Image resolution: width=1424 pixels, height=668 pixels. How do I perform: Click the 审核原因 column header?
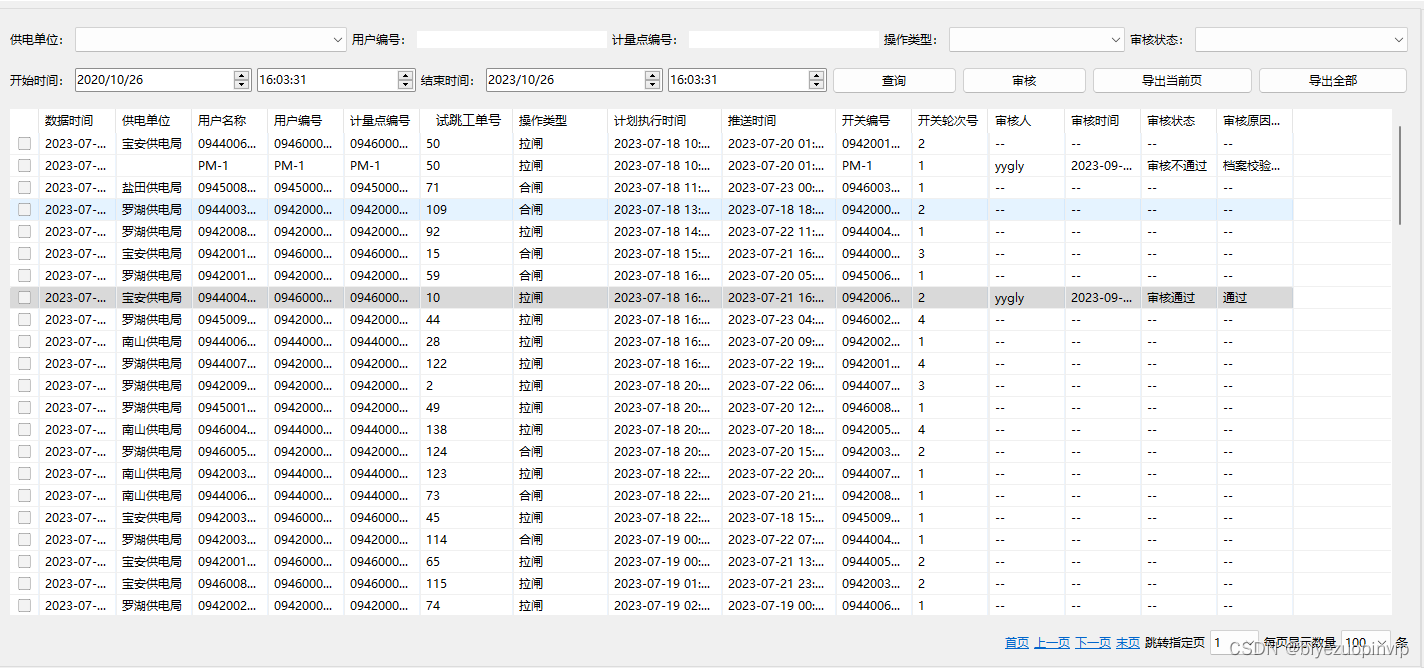pos(1255,120)
